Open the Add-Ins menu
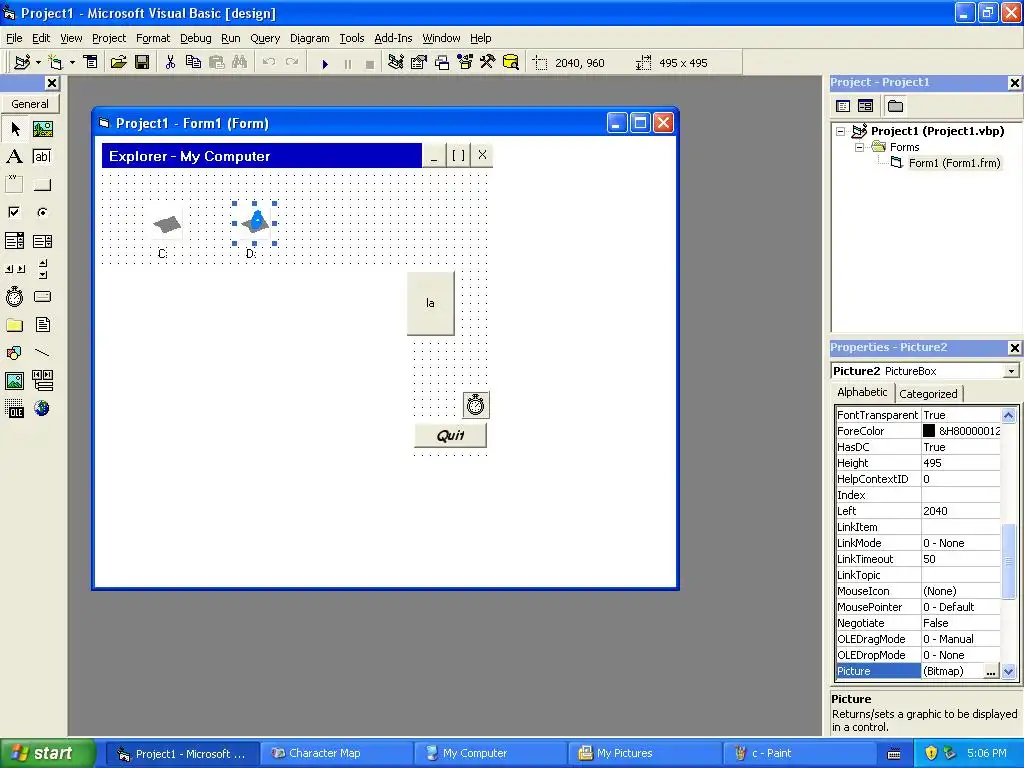 392,38
